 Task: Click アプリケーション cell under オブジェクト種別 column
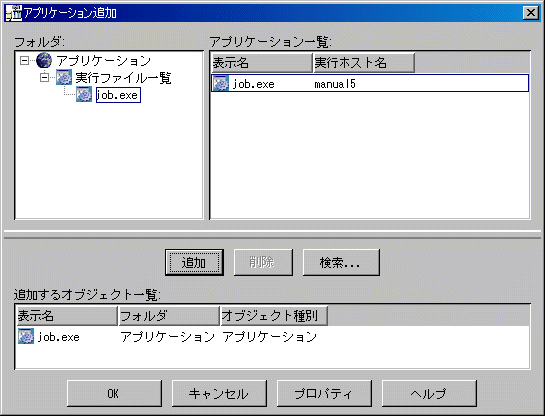[x=270, y=337]
